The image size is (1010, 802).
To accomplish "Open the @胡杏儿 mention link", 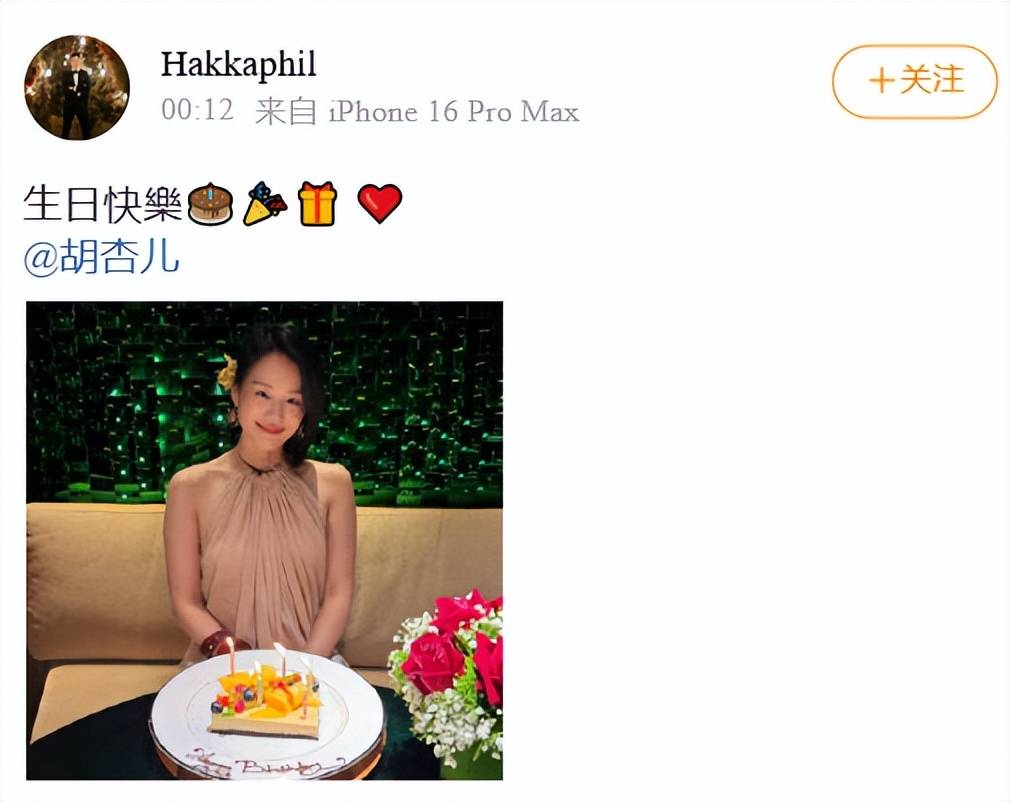I will click(101, 256).
